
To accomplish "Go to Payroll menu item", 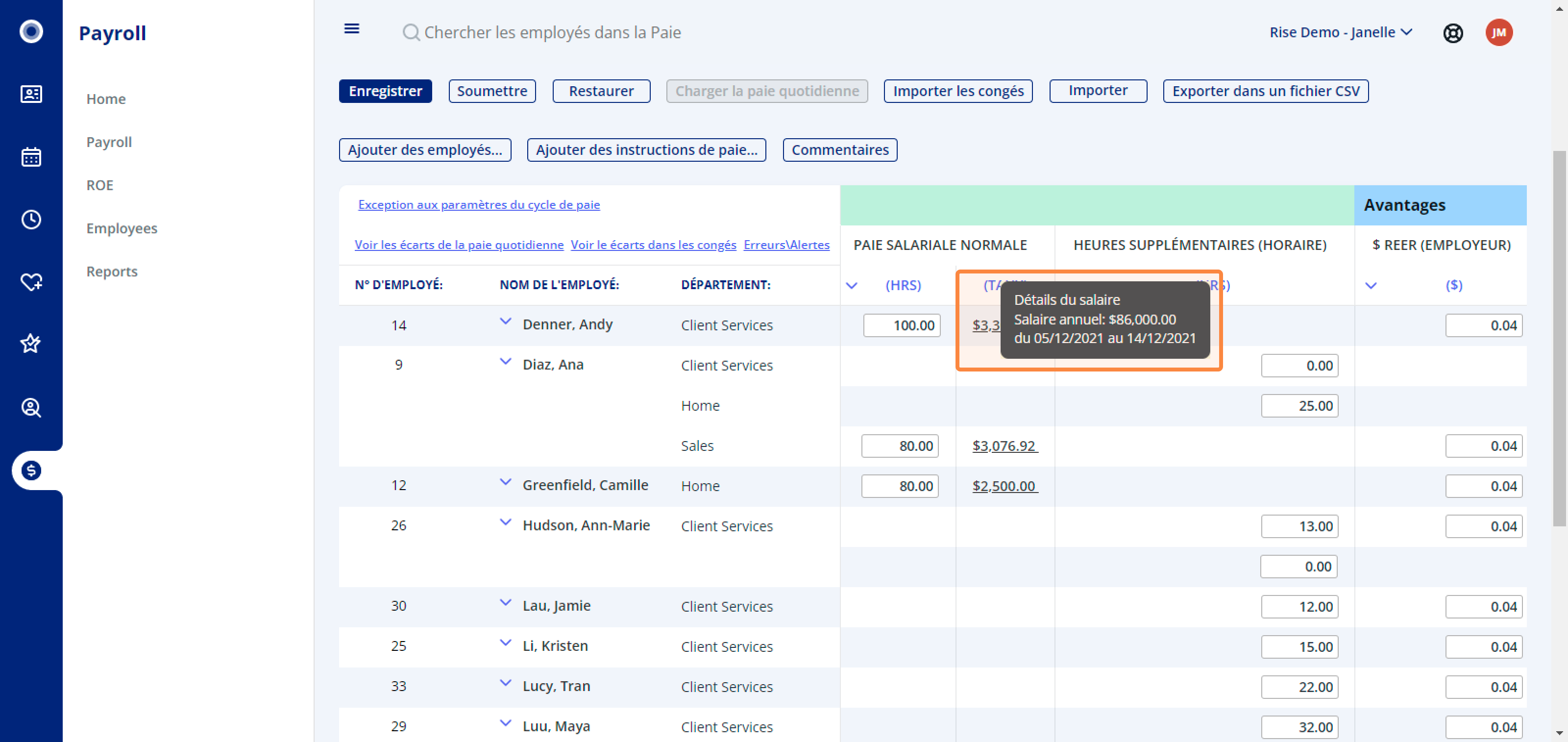I will (x=109, y=142).
